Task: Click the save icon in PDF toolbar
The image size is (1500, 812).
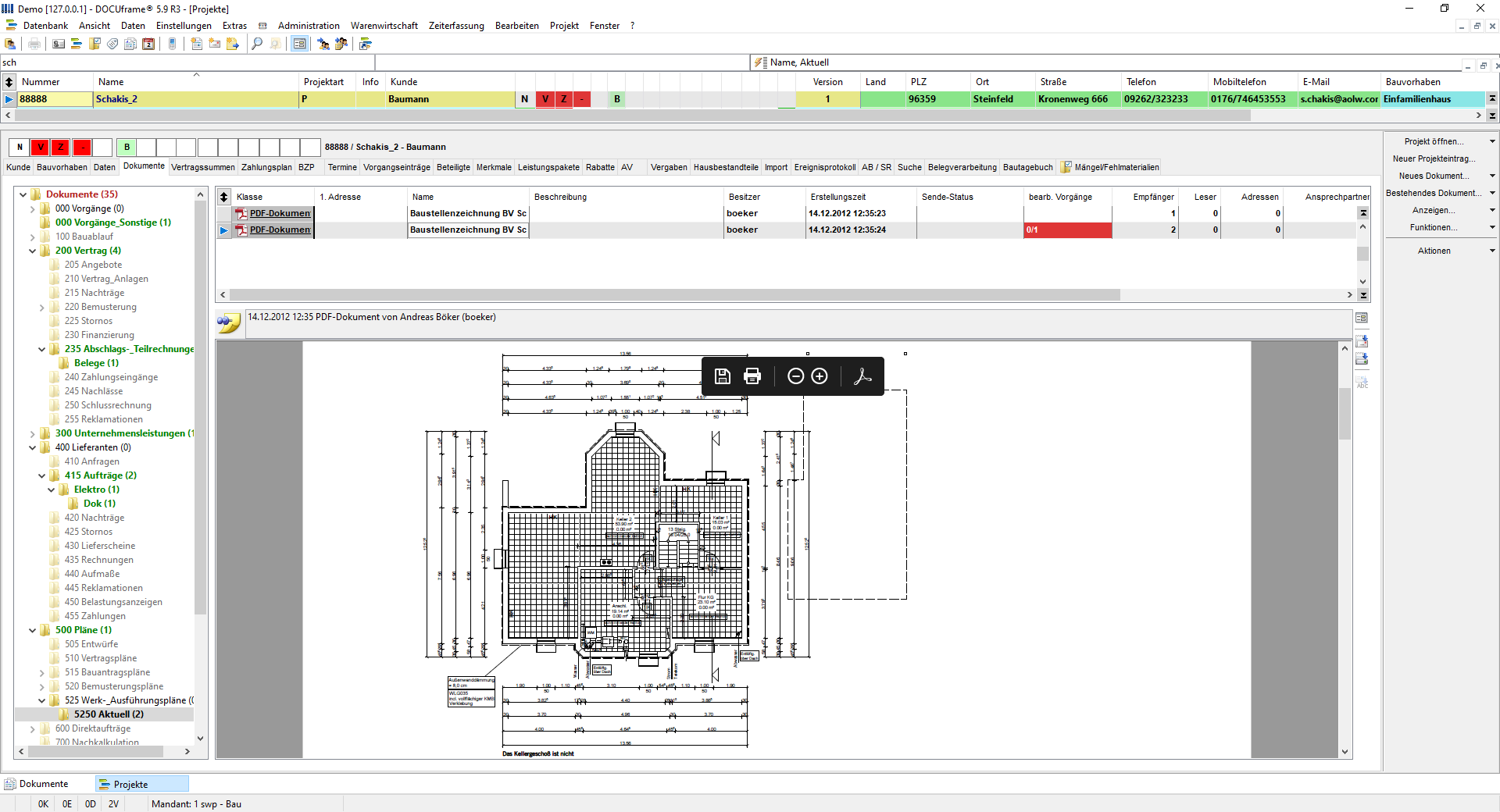Action: tap(723, 376)
